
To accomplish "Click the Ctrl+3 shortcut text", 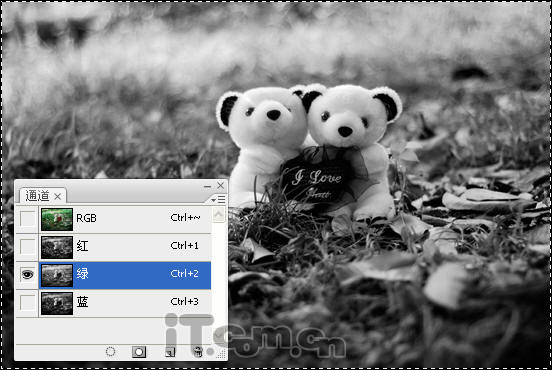I will click(184, 301).
